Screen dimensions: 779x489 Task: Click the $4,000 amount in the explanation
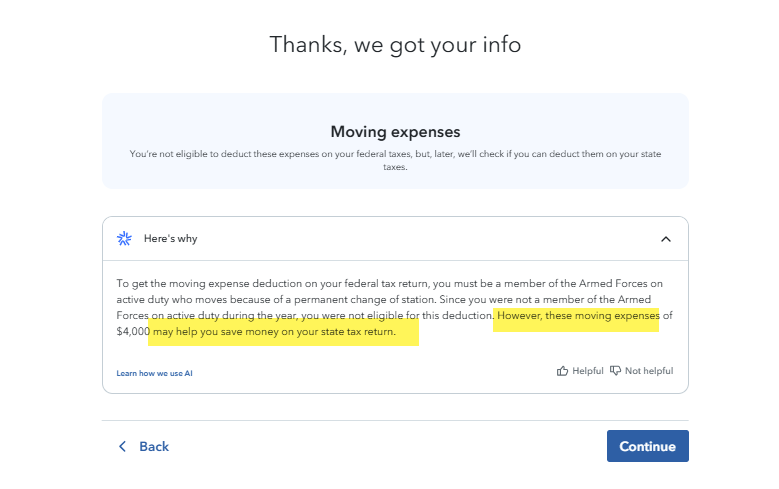click(132, 331)
